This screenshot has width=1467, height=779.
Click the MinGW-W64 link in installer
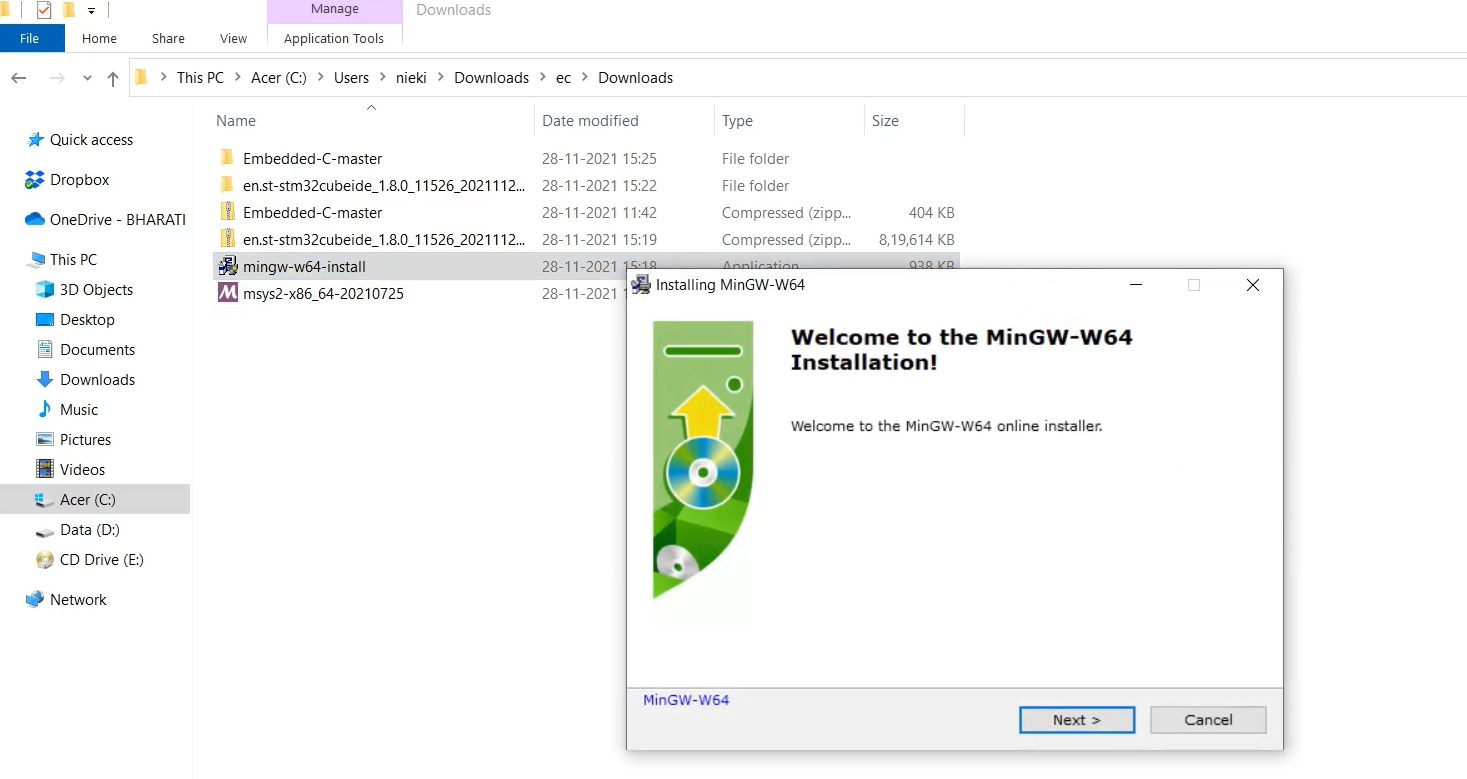coord(686,700)
